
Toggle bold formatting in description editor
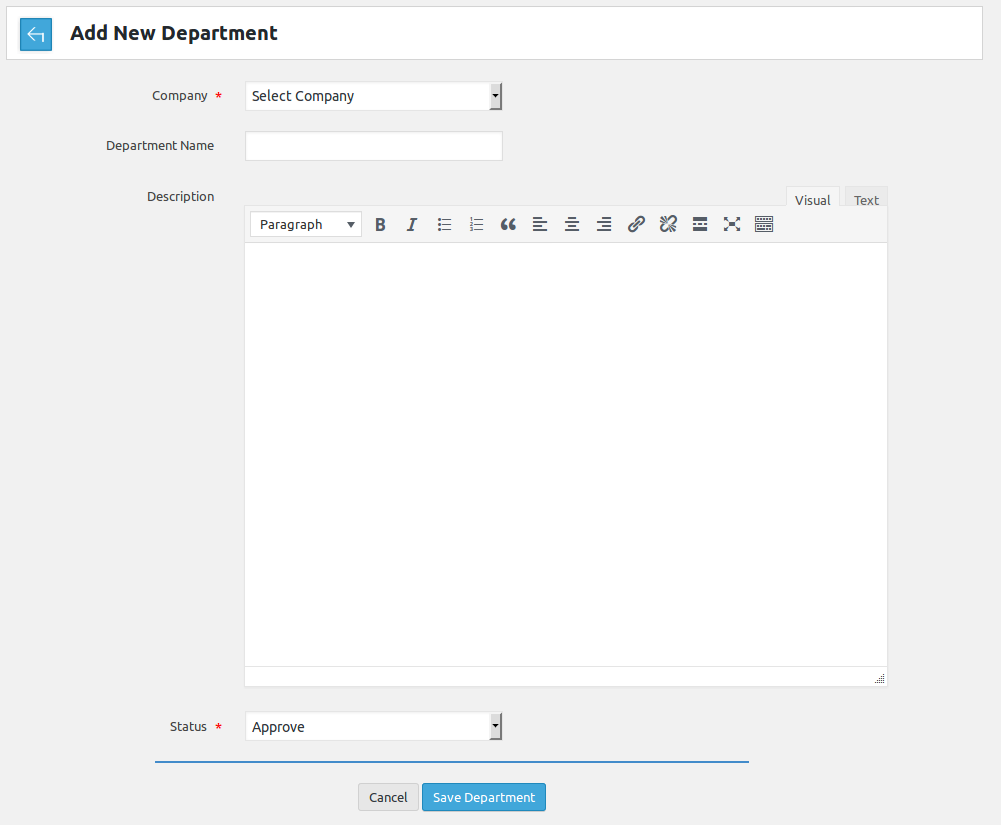tap(380, 224)
